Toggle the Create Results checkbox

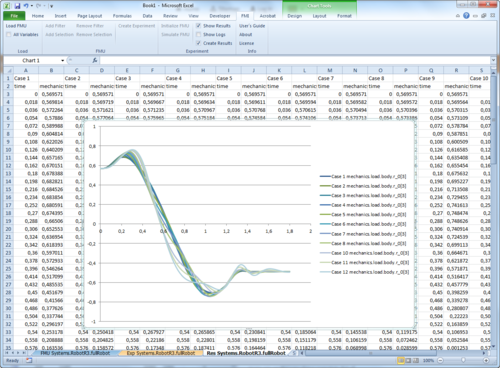pyautogui.click(x=198, y=43)
